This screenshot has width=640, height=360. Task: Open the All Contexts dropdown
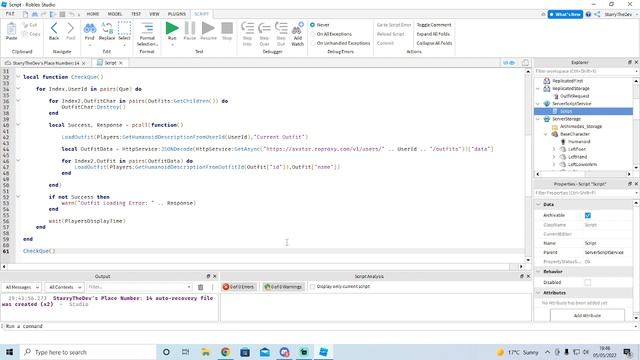coord(64,287)
